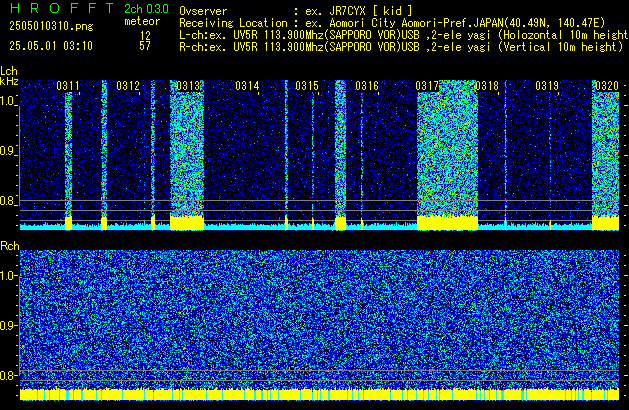This screenshot has height=410, width=629.
Task: Click the 'Lch' channel label
Action: pyautogui.click(x=9, y=71)
